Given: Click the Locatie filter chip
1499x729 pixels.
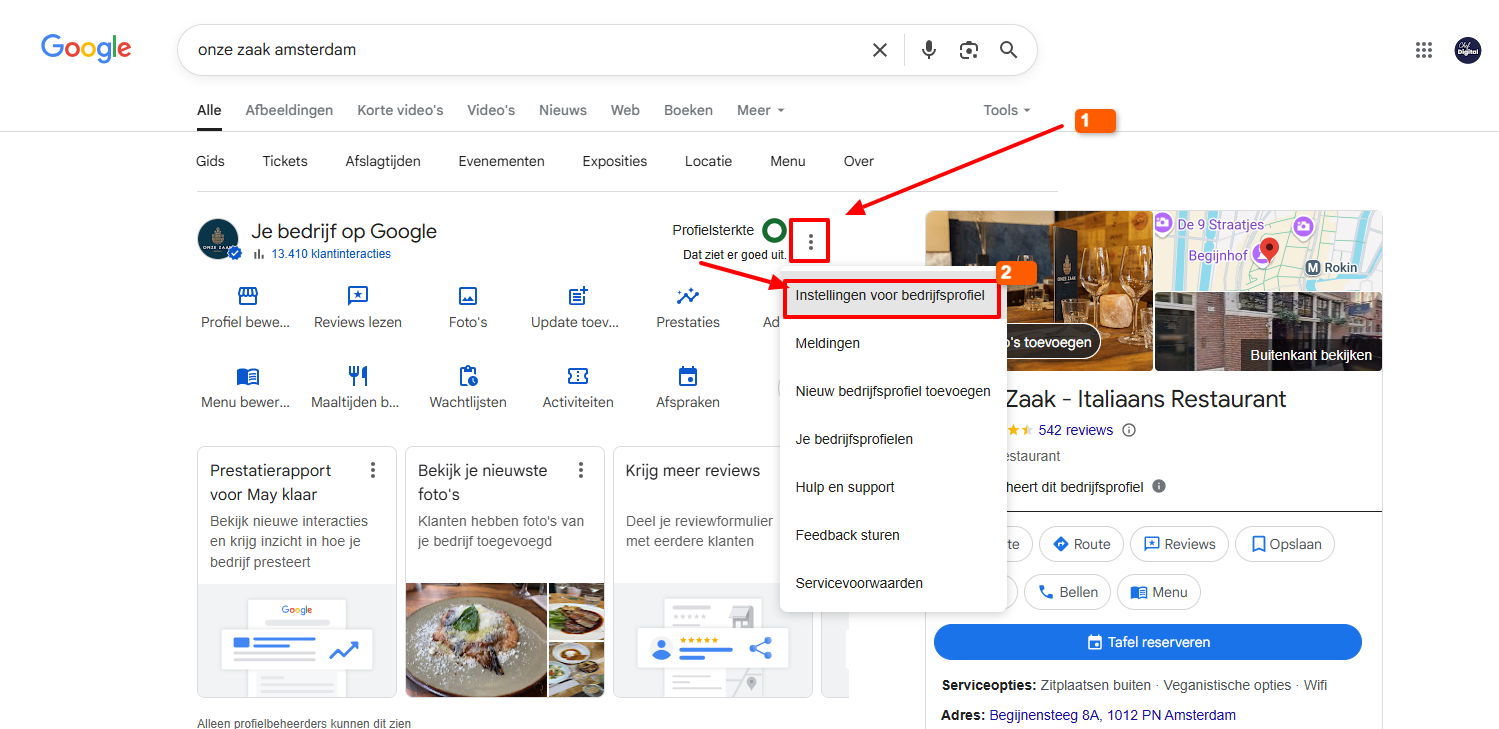Looking at the screenshot, I should tap(708, 161).
